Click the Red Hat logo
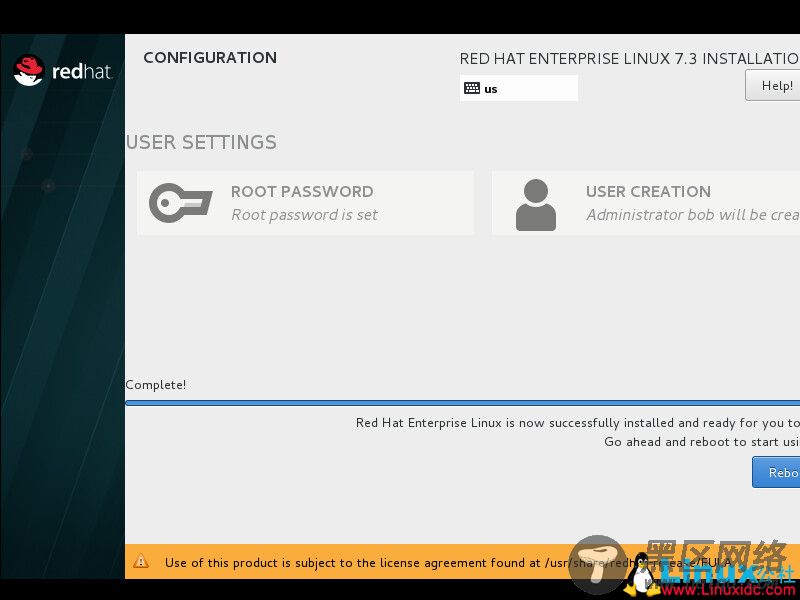Screen dimensions: 800x600 pos(63,70)
